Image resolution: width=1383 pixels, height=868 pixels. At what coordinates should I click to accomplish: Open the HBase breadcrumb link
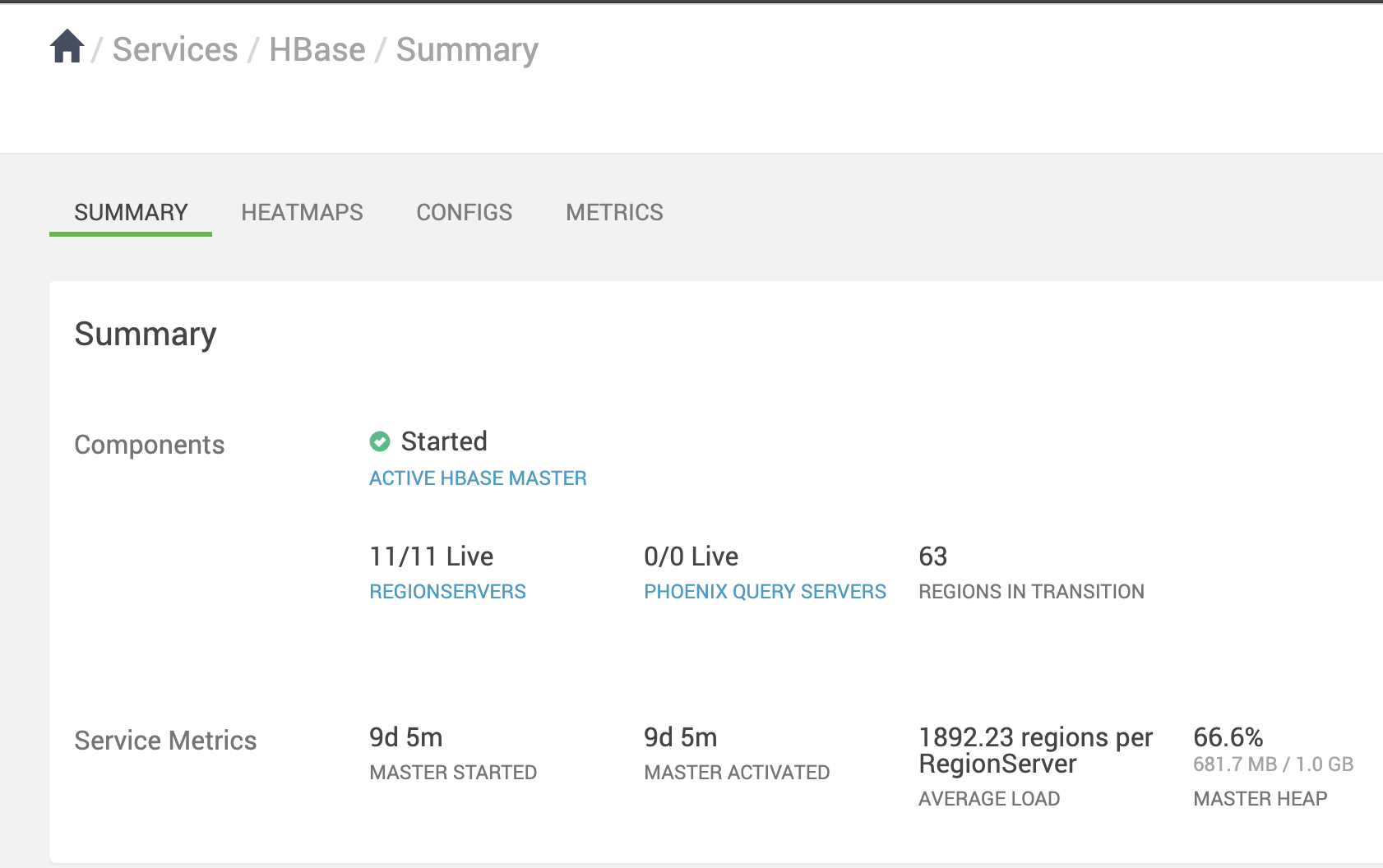[x=317, y=49]
